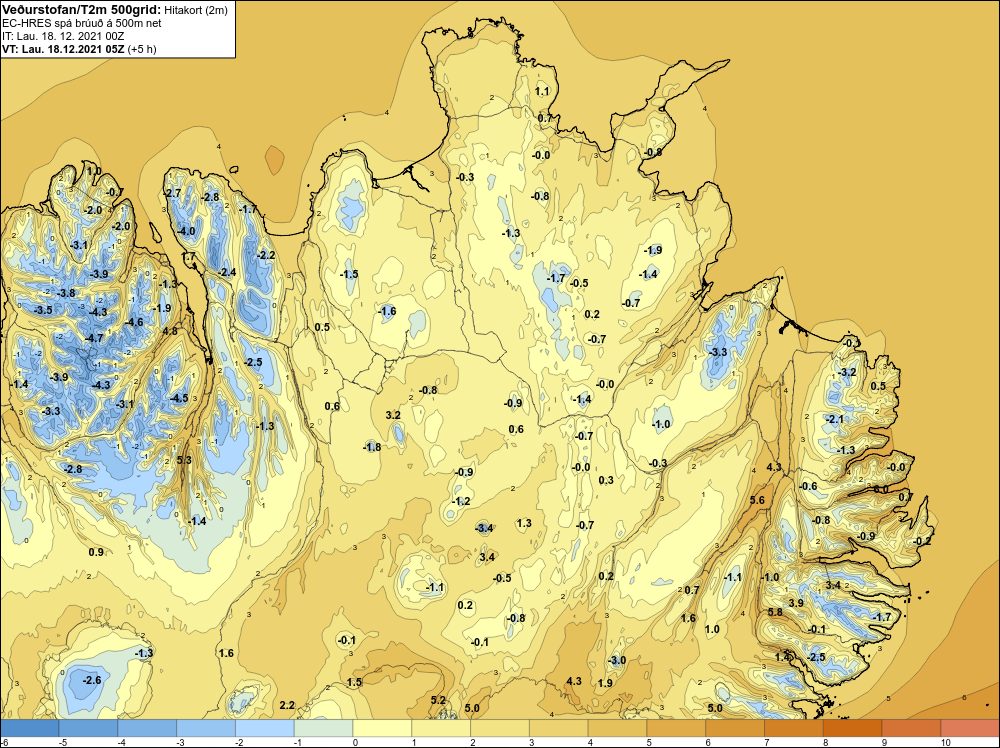1000x748 pixels.
Task: Click the 'Hitakort (2m)' label in the header
Action: [x=196, y=10]
